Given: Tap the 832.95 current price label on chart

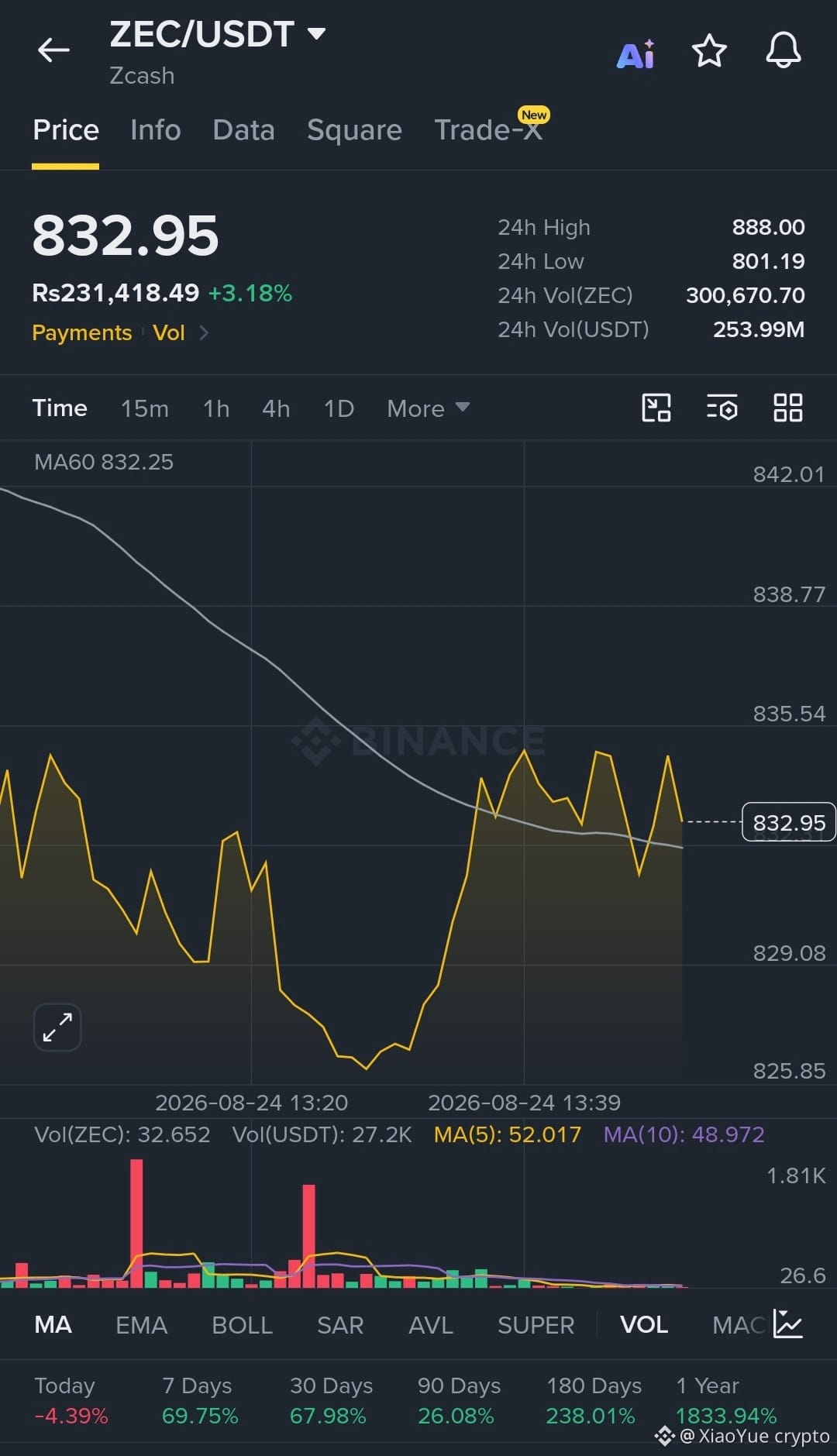Looking at the screenshot, I should [789, 822].
